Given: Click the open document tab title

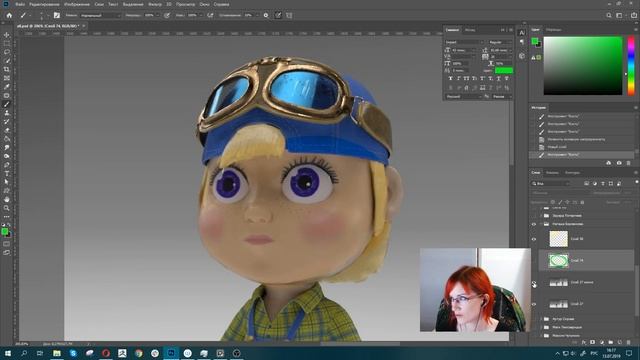Looking at the screenshot, I should pos(48,26).
